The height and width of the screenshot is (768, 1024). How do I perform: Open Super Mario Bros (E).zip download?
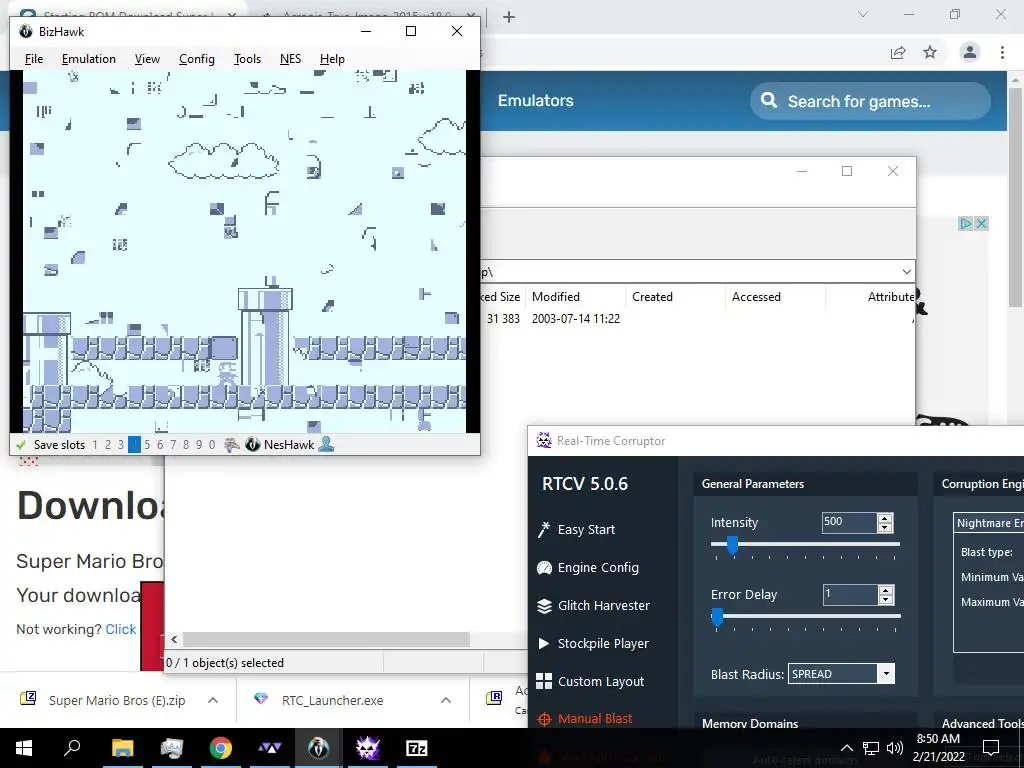(x=117, y=700)
